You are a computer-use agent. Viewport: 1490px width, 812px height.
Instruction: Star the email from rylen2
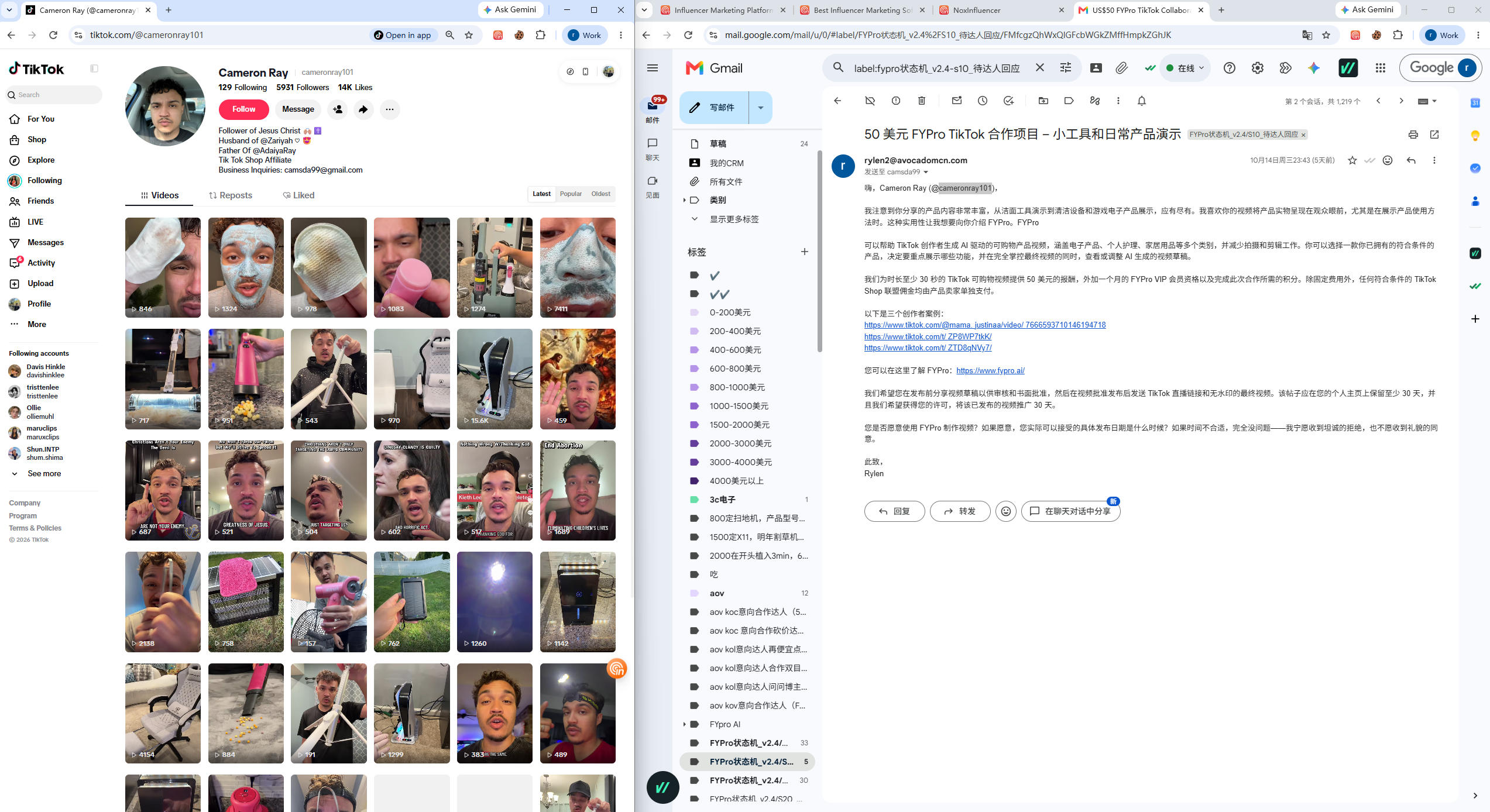click(1352, 160)
